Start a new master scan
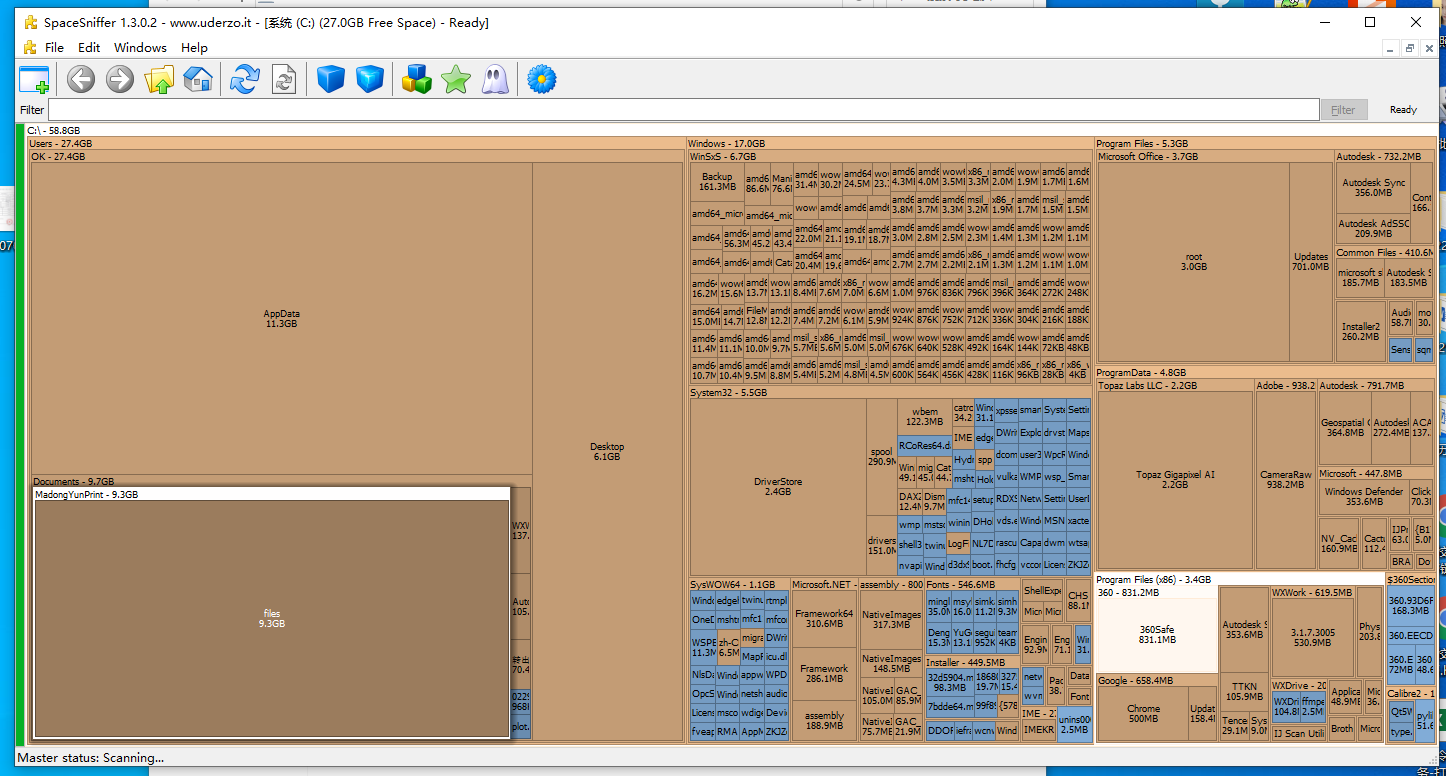 tap(244, 79)
